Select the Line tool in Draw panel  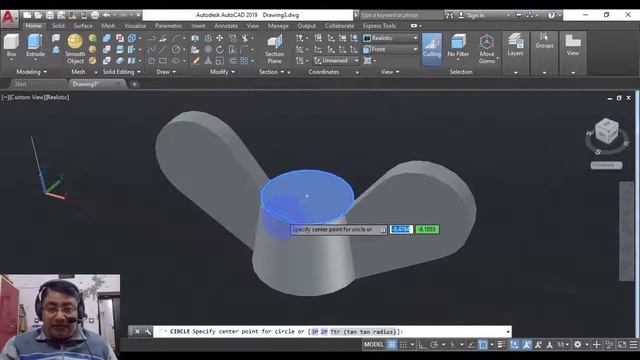(163, 49)
